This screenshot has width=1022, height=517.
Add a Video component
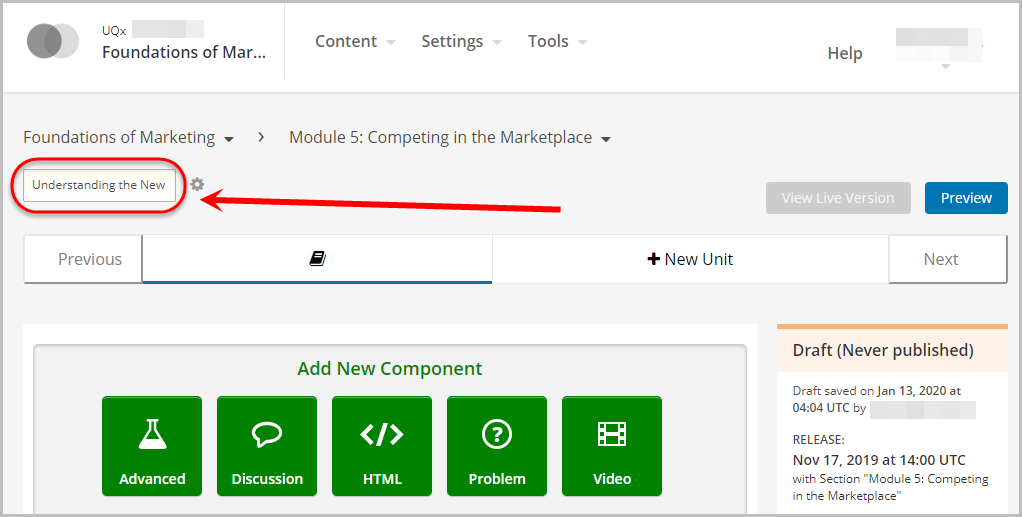(612, 446)
